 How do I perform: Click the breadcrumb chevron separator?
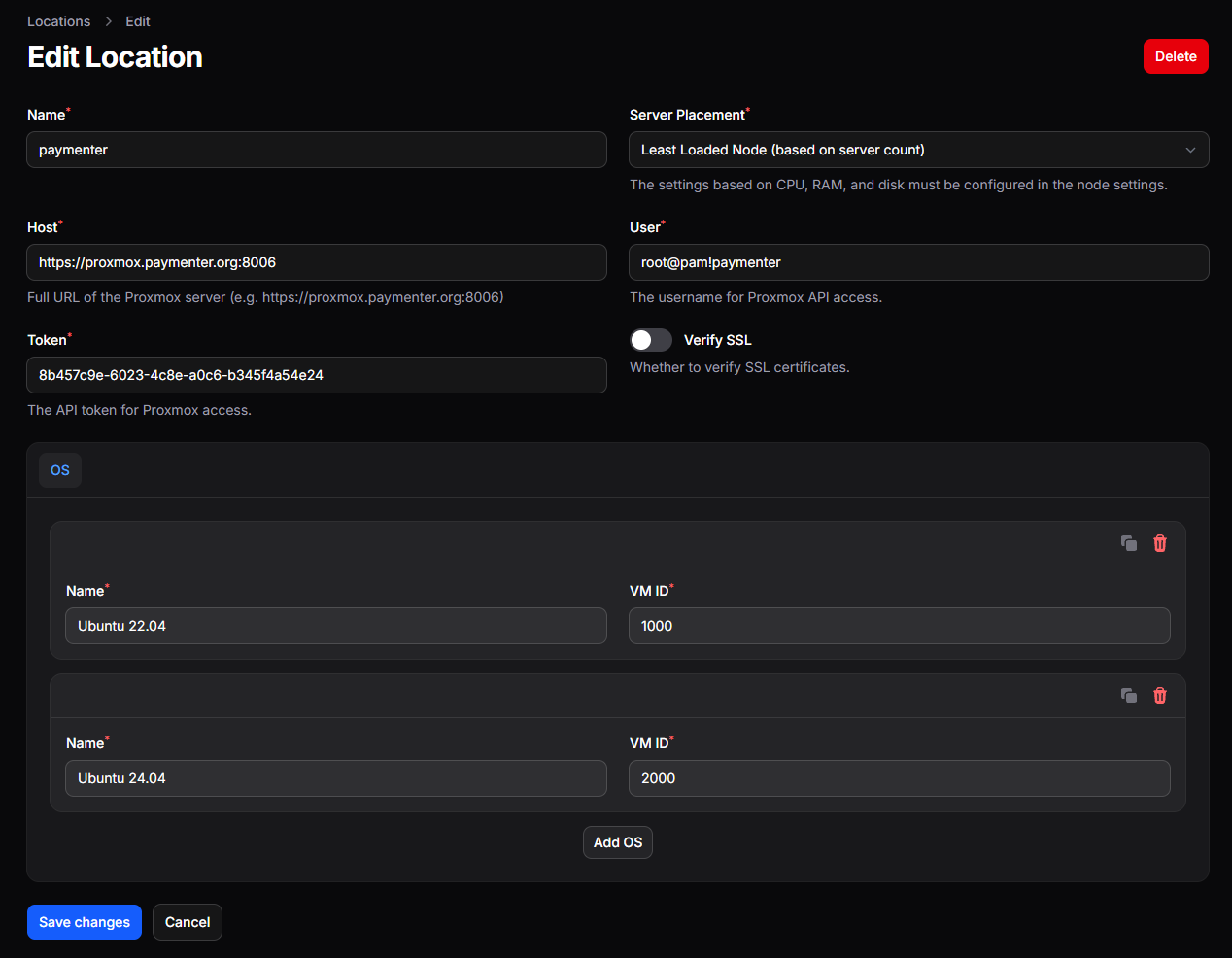108,21
